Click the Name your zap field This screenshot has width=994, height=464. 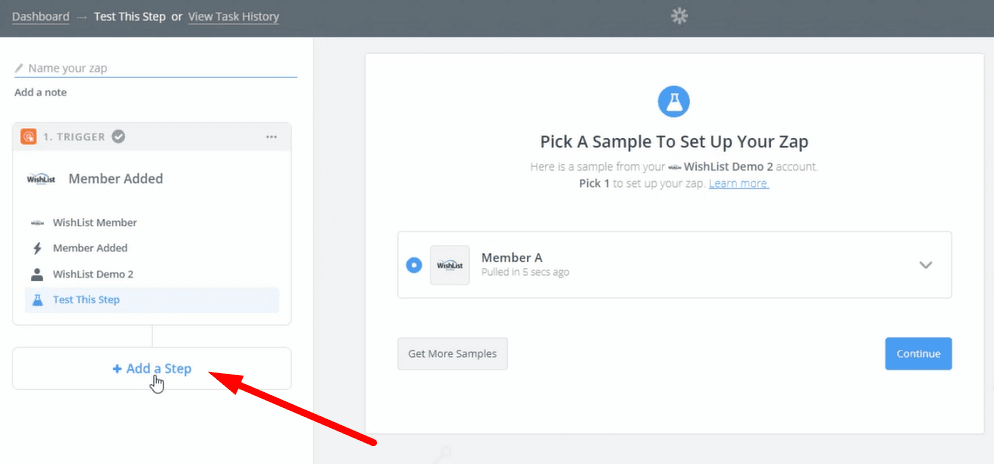(156, 68)
